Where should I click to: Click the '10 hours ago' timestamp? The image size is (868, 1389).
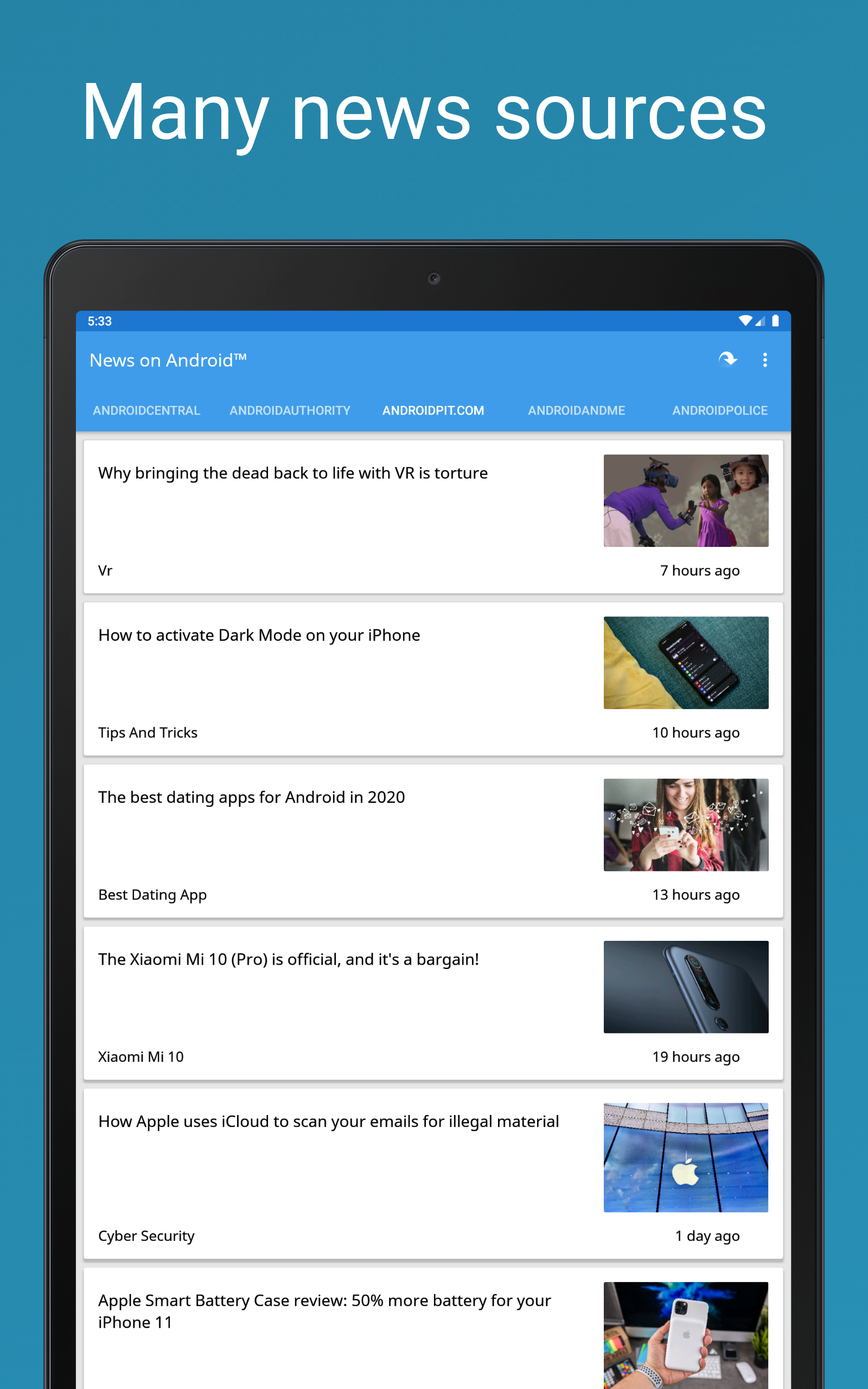(695, 732)
